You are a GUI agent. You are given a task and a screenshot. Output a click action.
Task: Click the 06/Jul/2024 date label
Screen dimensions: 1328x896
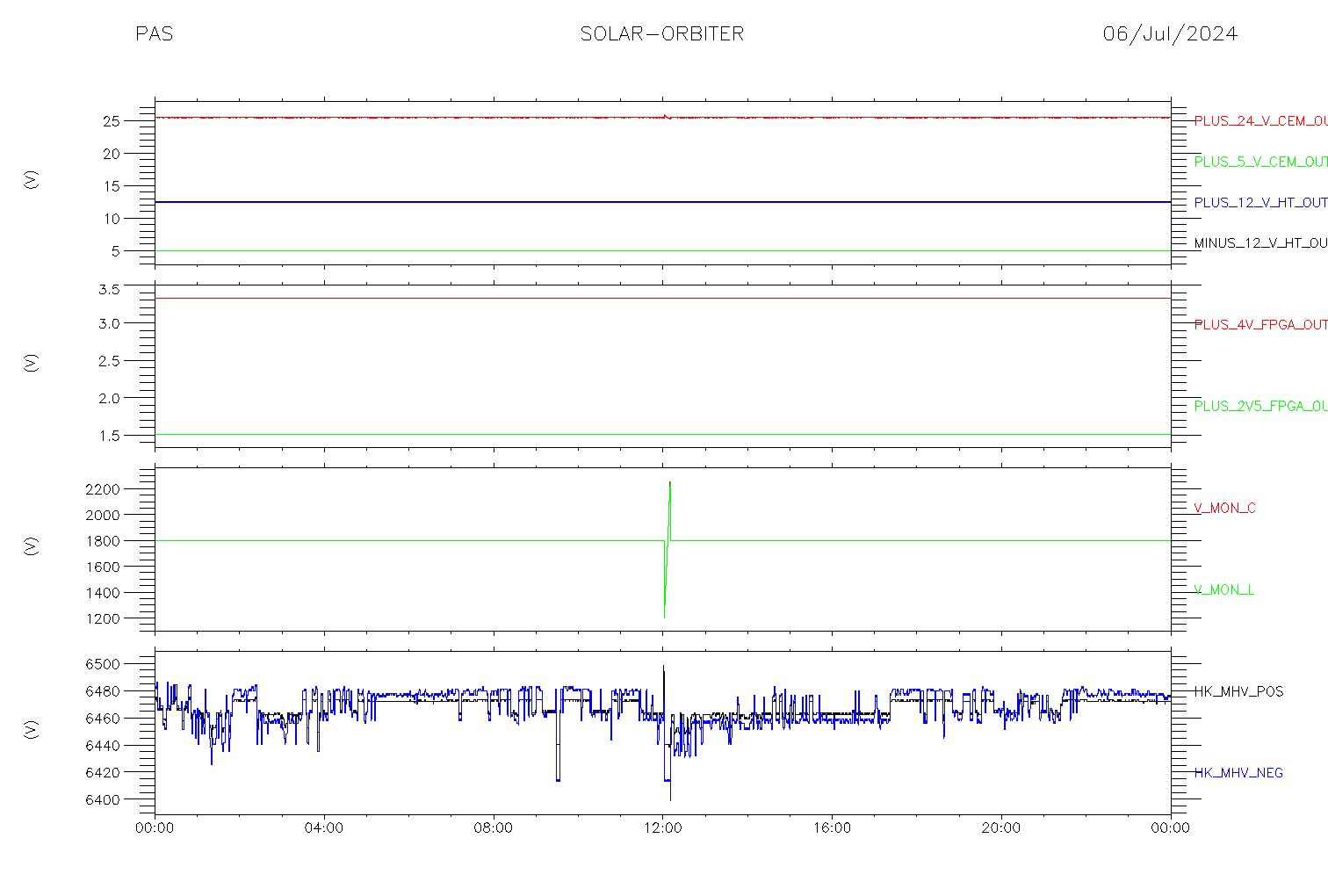tap(1170, 34)
